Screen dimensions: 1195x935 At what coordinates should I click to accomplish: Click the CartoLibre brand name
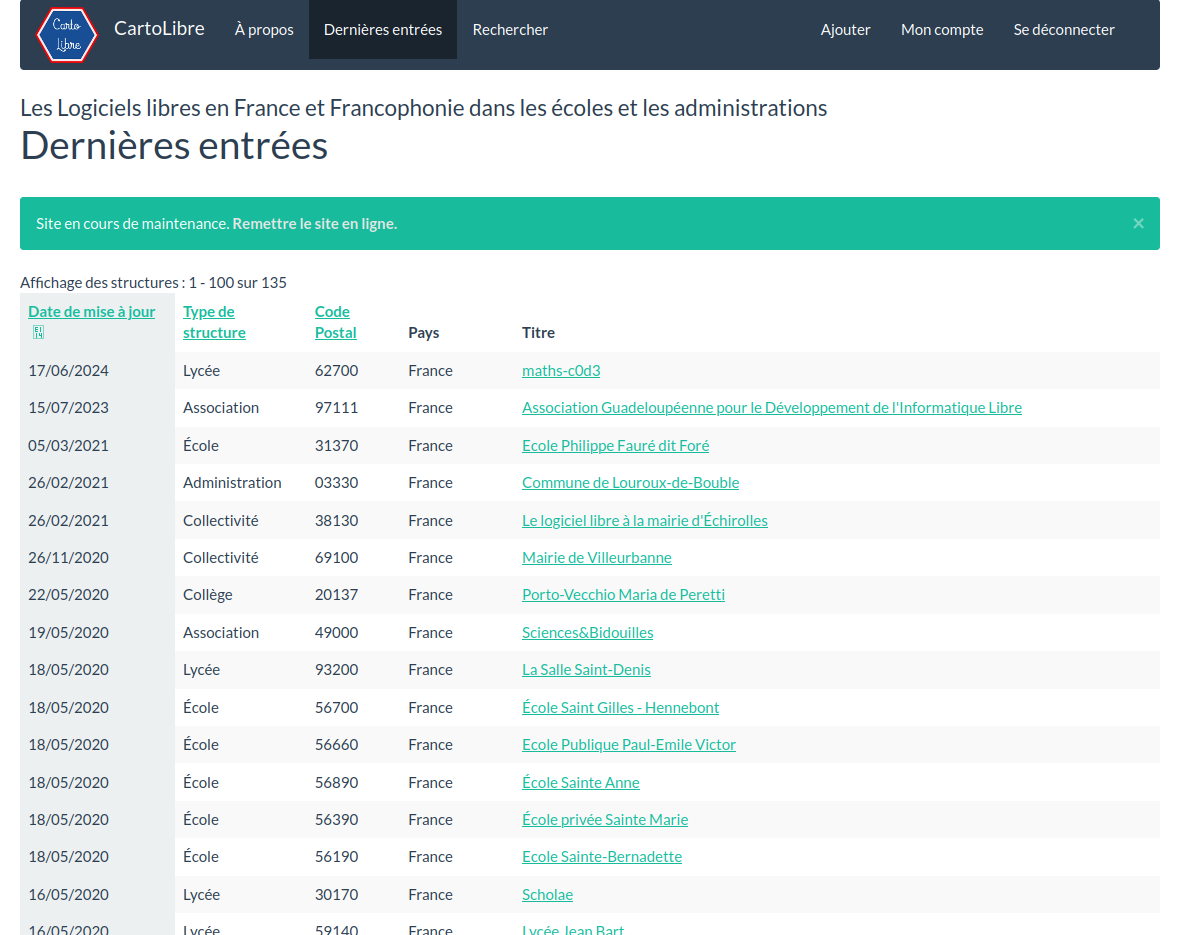tap(159, 29)
